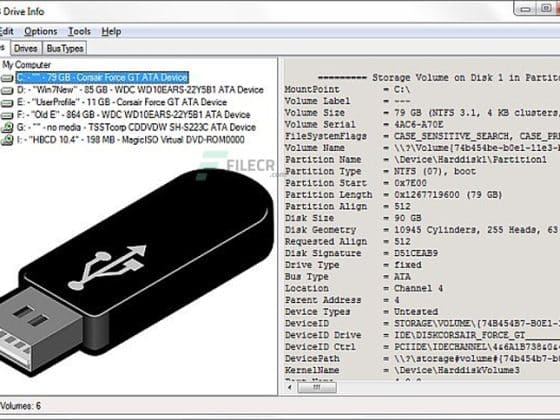Viewport: 560px width, 420px height.
Task: Select D: "Win7New" 85 GB volume
Action: coord(140,90)
